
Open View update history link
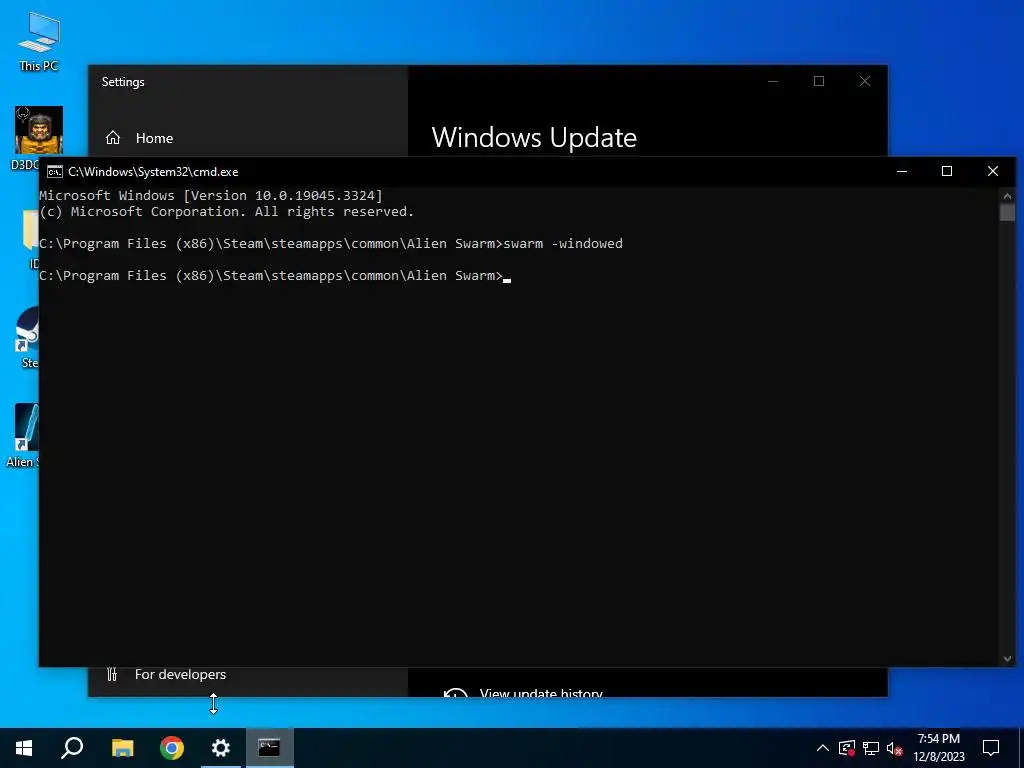(x=541, y=692)
